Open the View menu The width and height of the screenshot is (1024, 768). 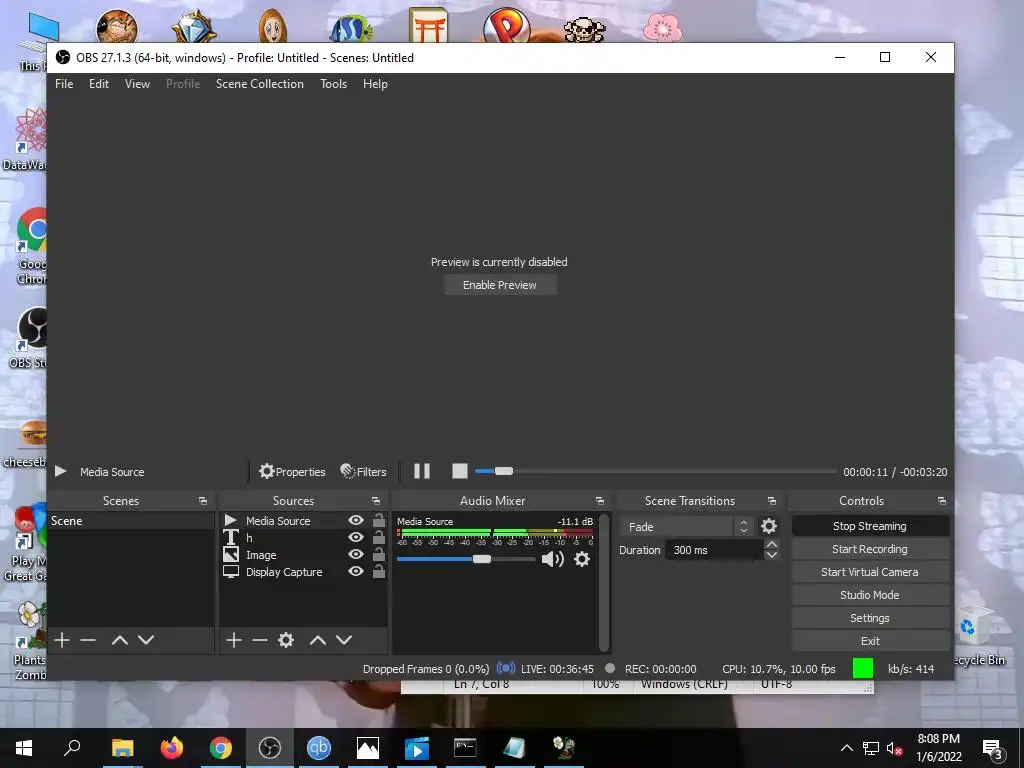137,84
